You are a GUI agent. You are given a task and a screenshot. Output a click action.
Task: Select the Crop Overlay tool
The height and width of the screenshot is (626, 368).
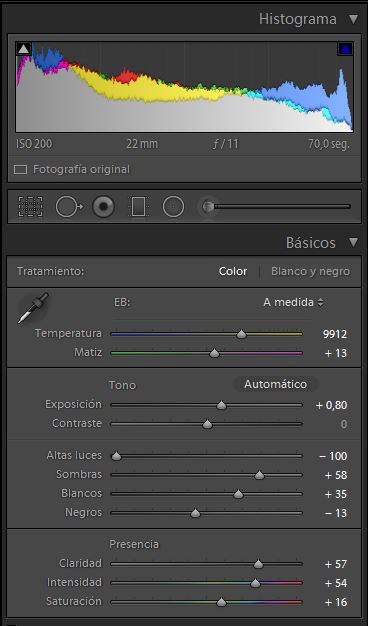pos(30,206)
